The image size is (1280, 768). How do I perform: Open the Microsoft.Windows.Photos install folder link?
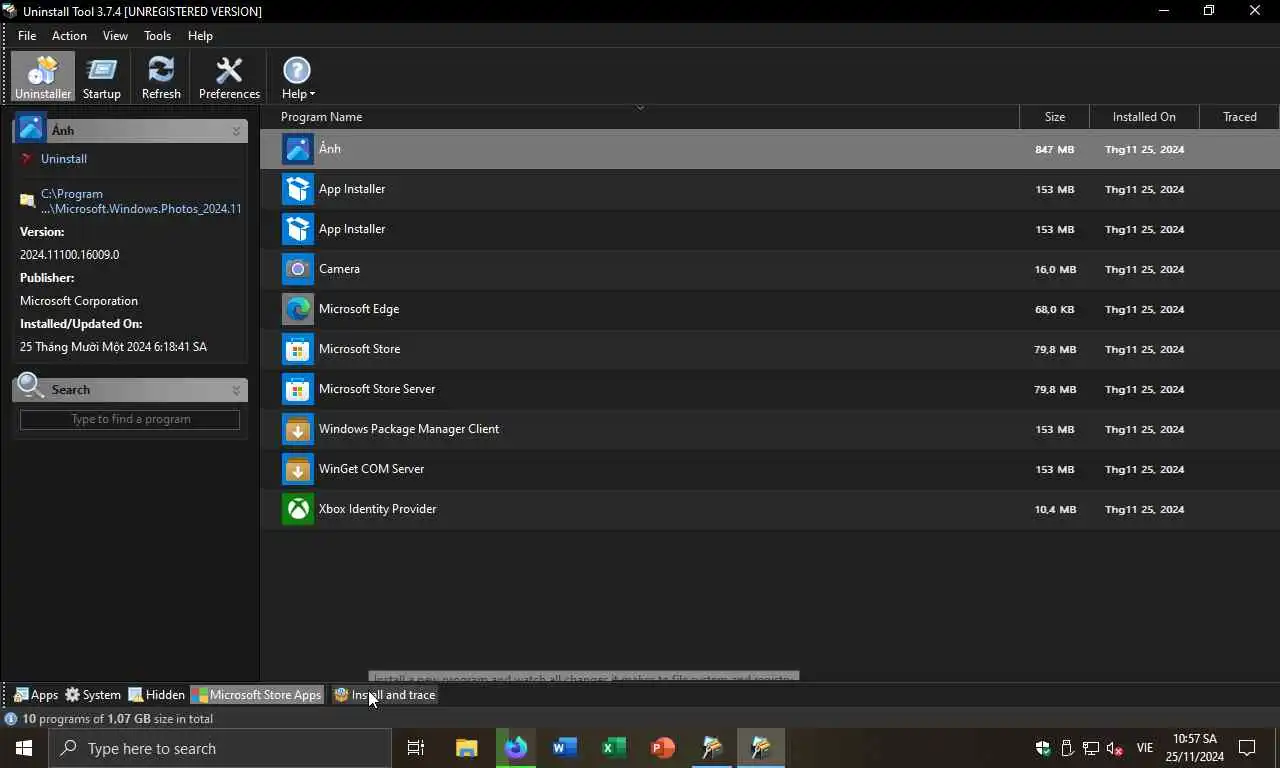(x=141, y=202)
